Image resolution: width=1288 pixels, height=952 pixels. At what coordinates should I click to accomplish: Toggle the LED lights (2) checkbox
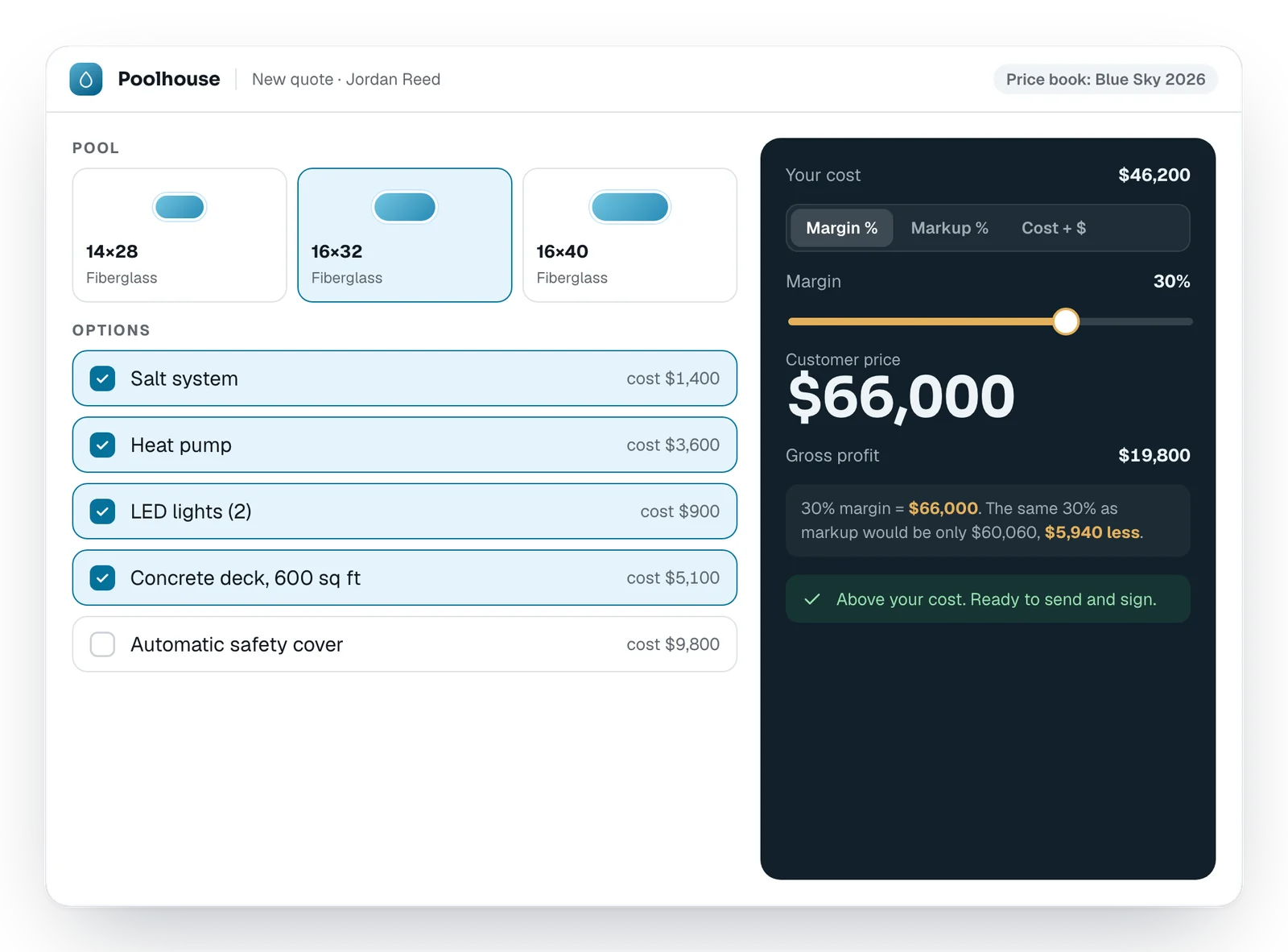(x=102, y=511)
